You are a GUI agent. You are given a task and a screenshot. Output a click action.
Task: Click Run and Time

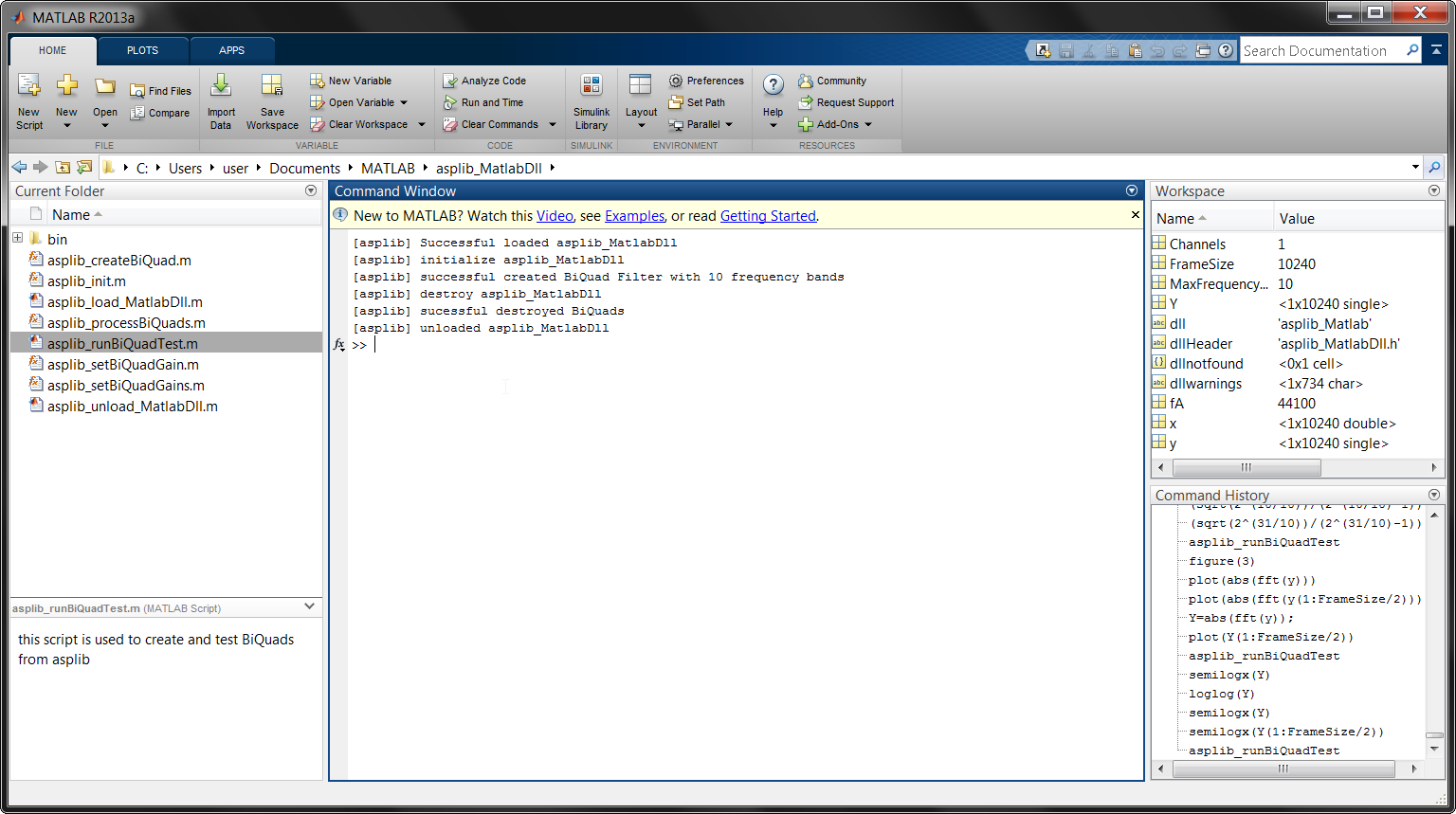point(482,102)
